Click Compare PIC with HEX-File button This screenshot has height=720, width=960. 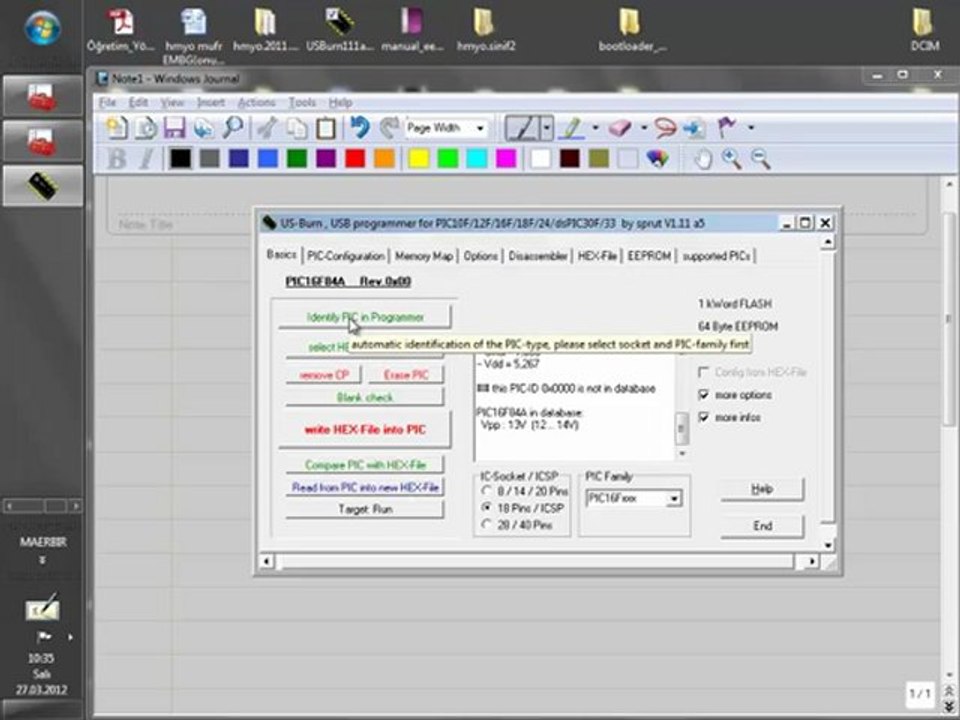[x=365, y=465]
